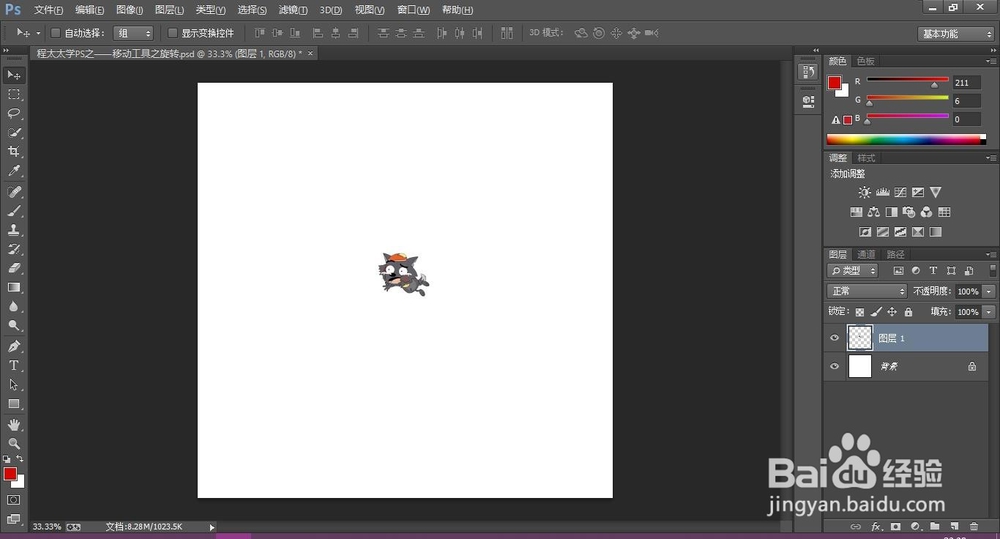Open layer style fx icon
Viewport: 1000px width, 539px height.
click(876, 526)
